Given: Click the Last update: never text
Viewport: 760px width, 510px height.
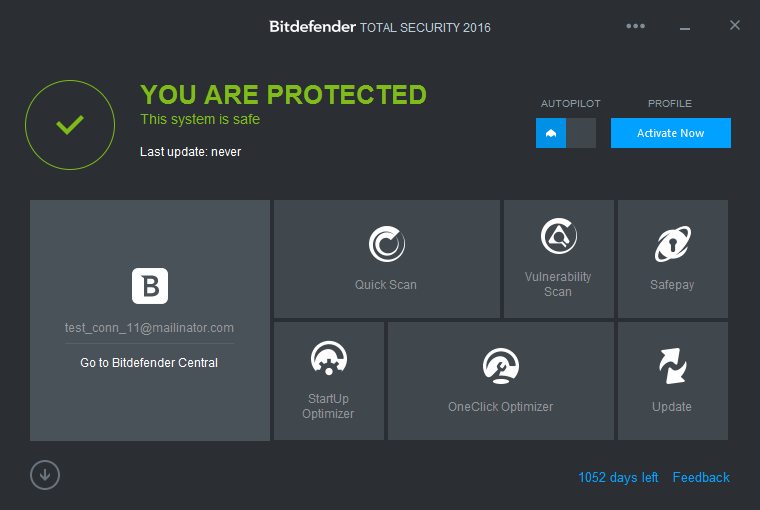Looking at the screenshot, I should click(x=190, y=152).
